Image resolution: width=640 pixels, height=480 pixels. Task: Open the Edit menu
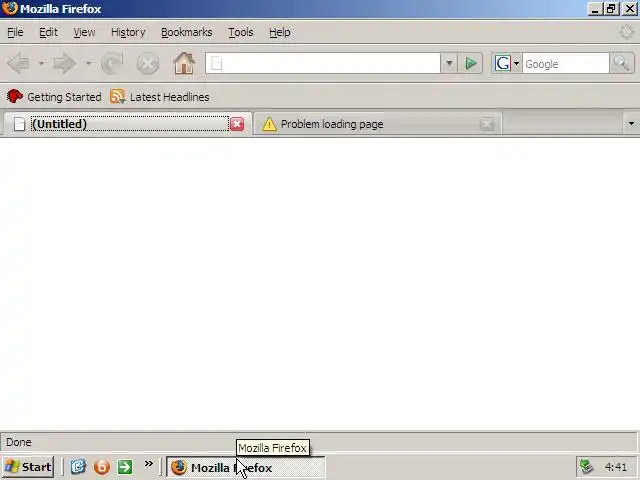48,32
